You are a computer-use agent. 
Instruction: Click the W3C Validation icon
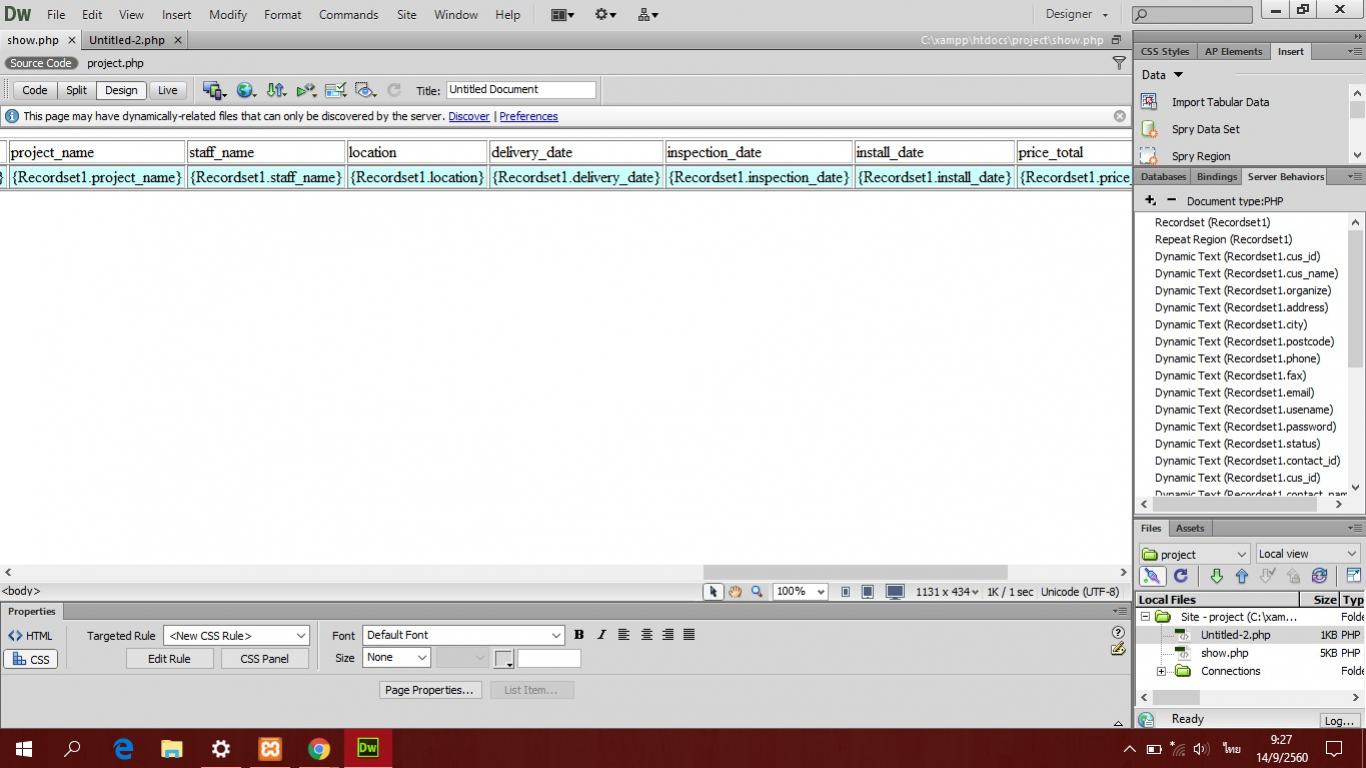pos(306,90)
